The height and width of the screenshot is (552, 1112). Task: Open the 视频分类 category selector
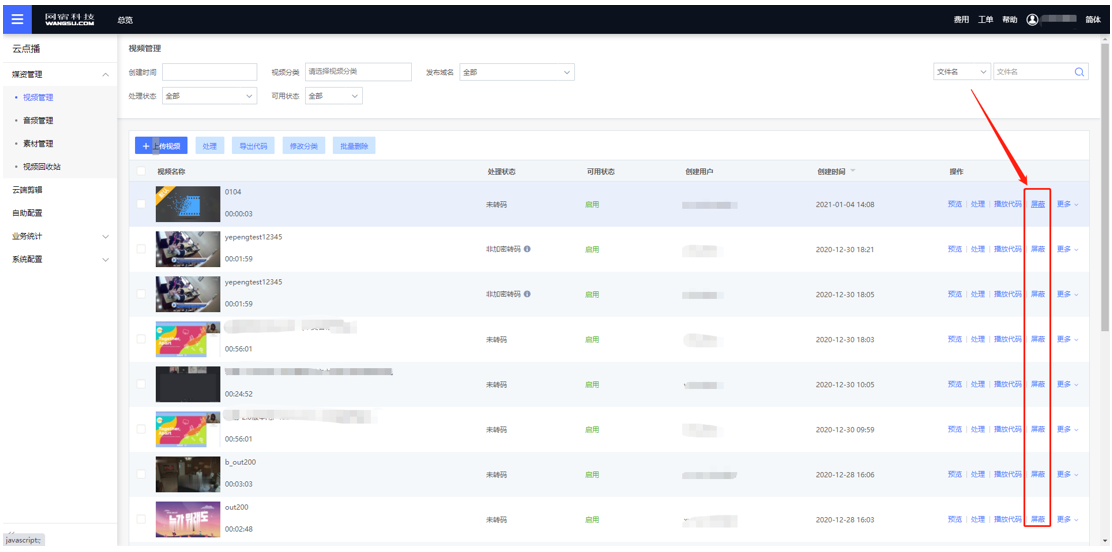tap(358, 72)
